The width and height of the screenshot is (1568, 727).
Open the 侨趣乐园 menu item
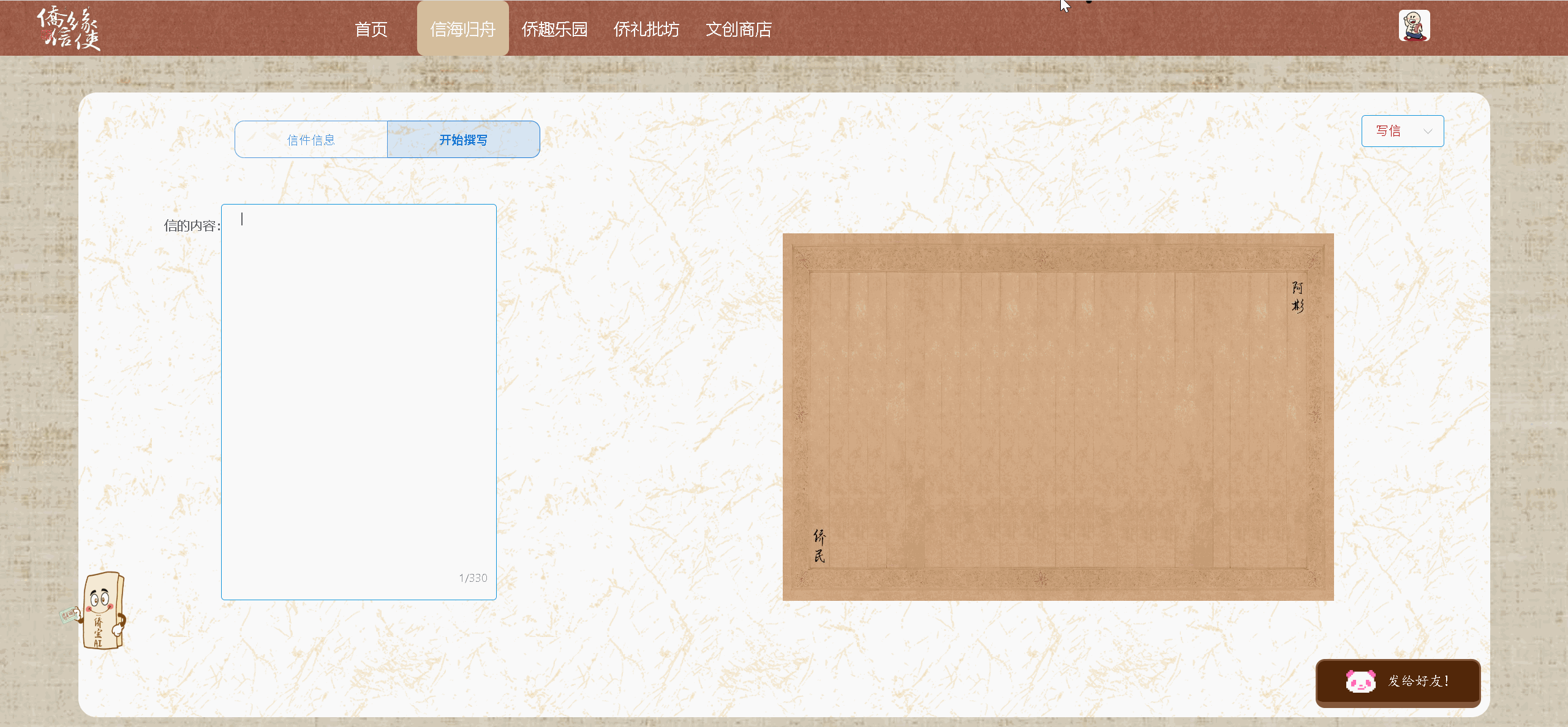tap(554, 28)
